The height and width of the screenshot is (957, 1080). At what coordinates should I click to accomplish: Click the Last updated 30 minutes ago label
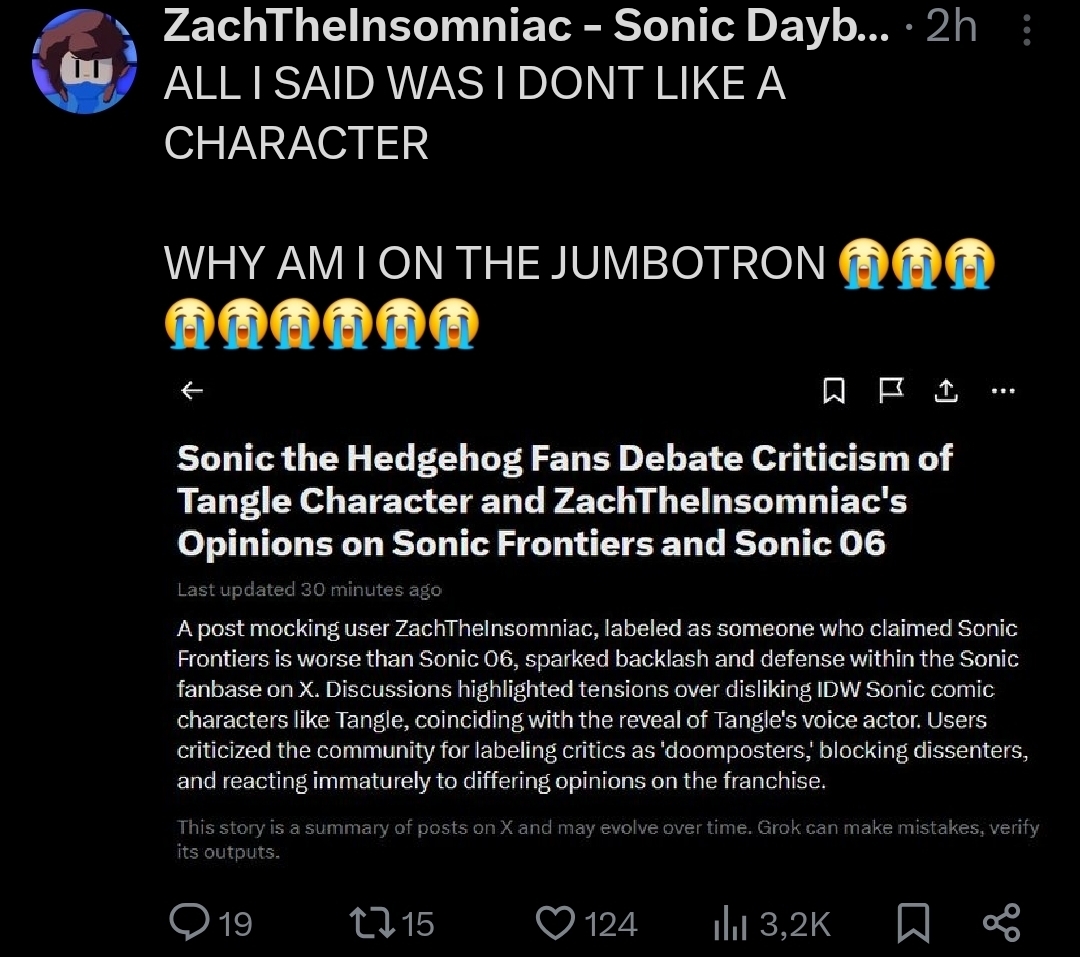coord(309,589)
